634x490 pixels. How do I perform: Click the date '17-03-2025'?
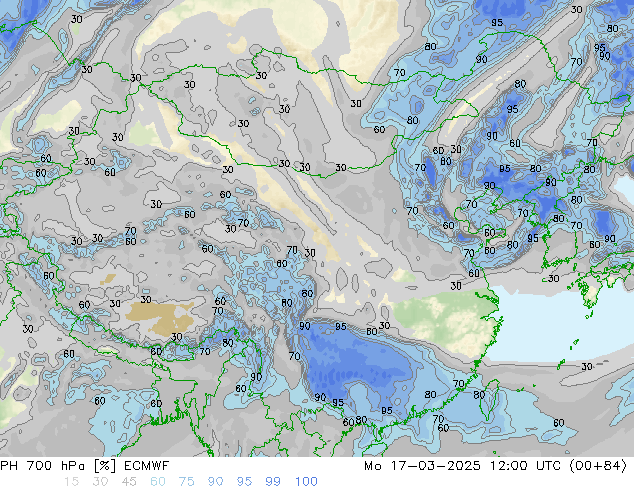[x=435, y=466]
